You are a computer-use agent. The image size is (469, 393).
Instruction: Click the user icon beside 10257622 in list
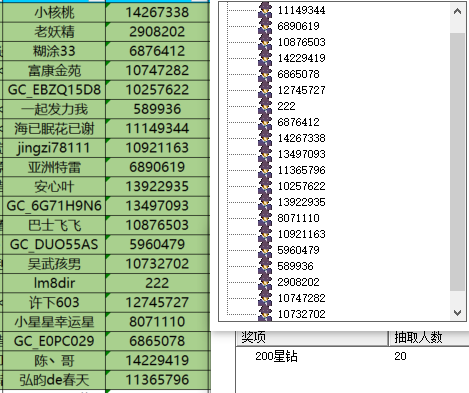265,185
